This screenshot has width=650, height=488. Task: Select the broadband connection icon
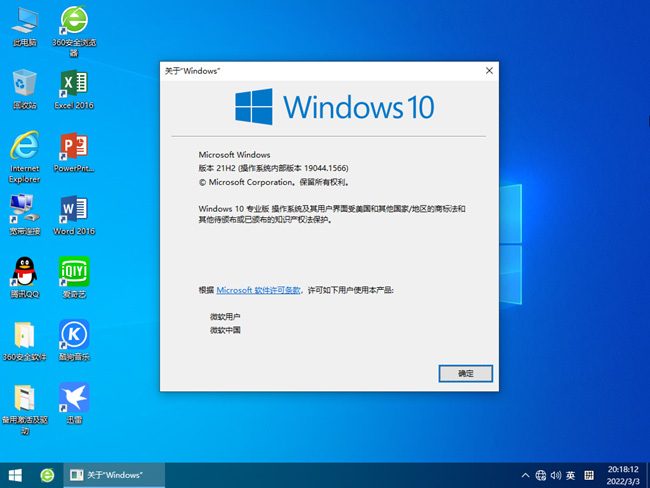[x=25, y=216]
